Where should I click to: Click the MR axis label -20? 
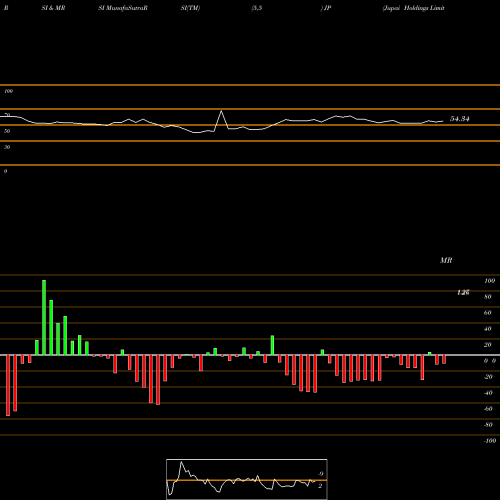pos(488,377)
